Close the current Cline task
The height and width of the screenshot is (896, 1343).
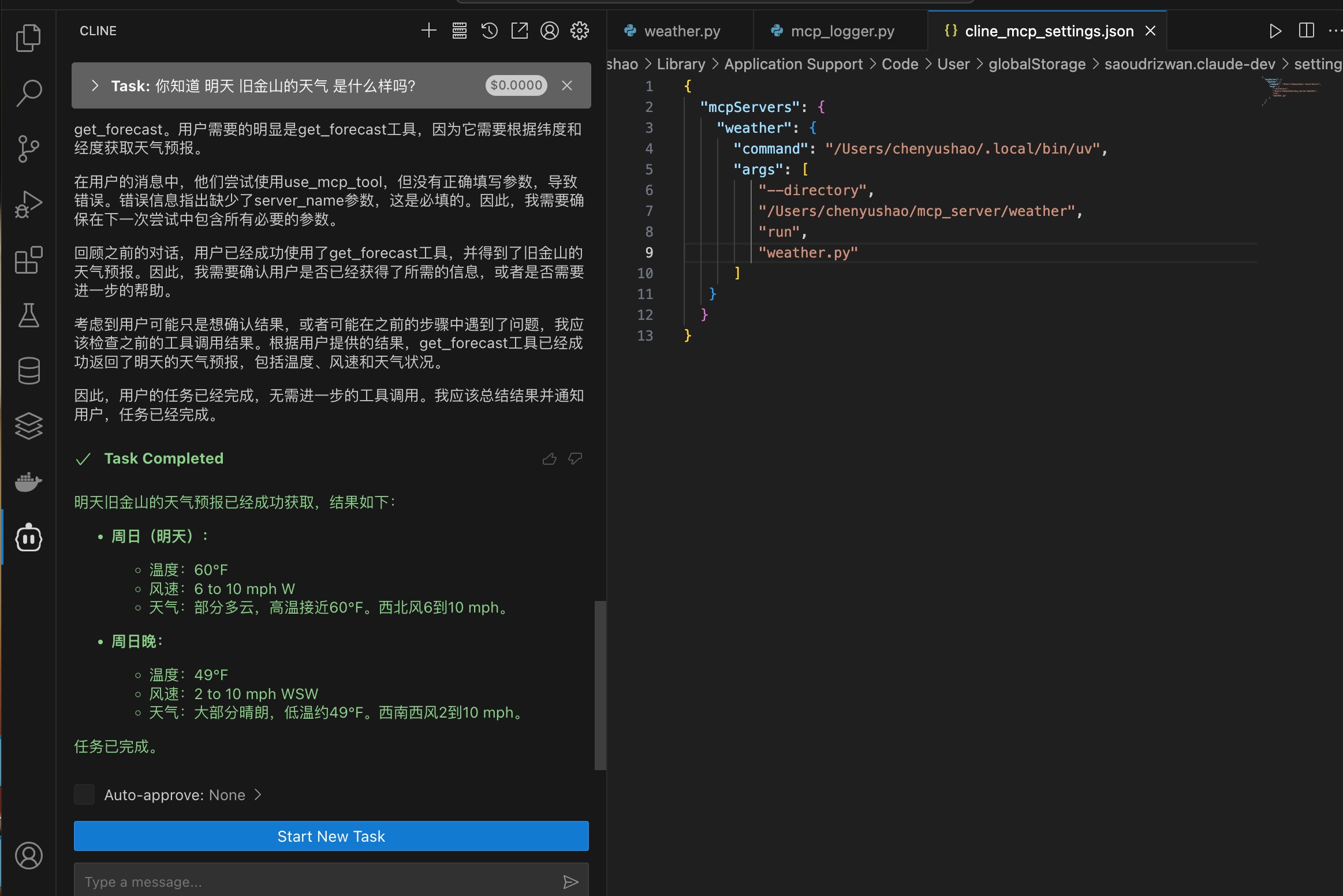[567, 86]
